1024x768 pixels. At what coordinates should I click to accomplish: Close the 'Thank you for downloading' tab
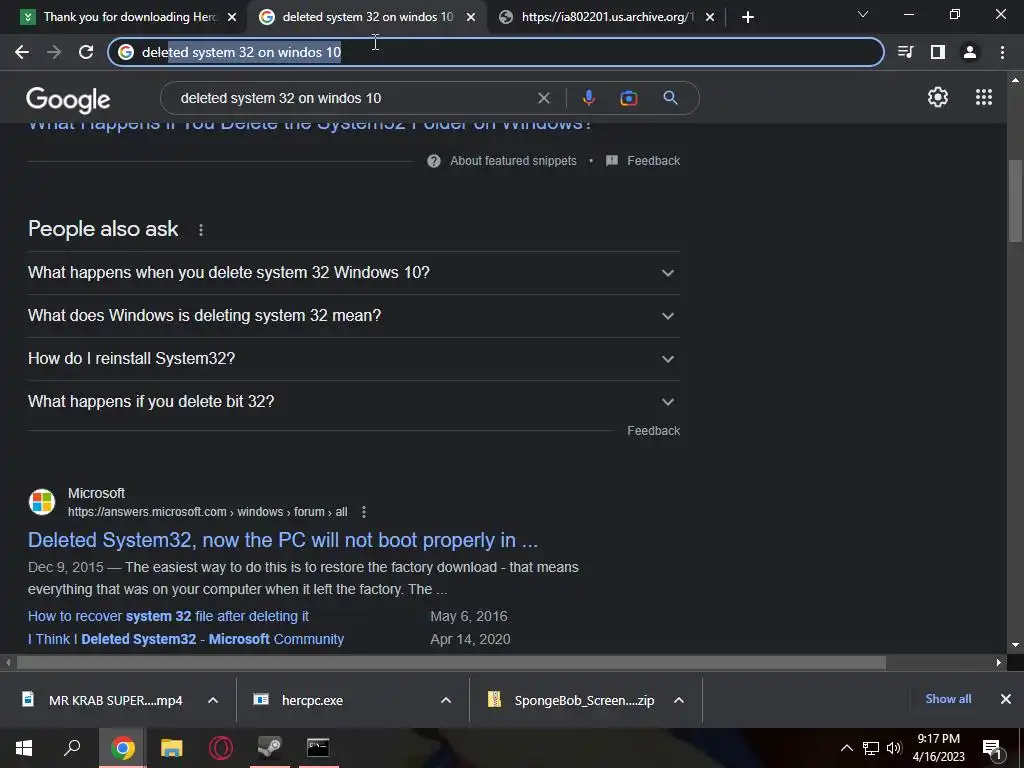pyautogui.click(x=232, y=17)
